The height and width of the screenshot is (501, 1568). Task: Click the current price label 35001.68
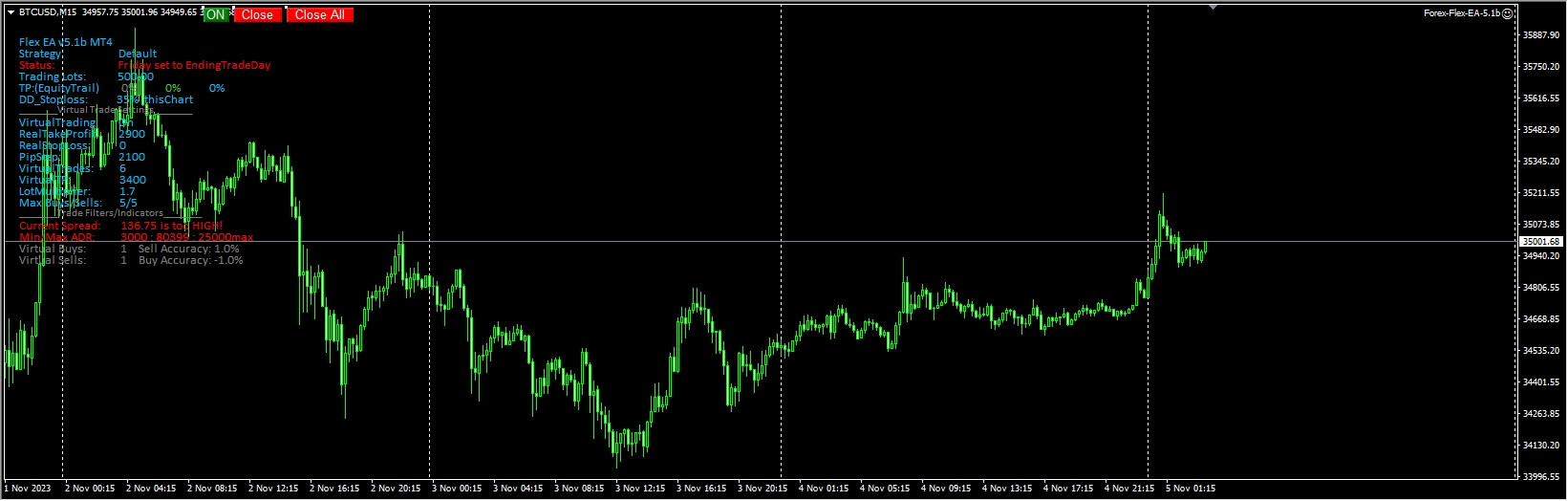tap(1543, 242)
